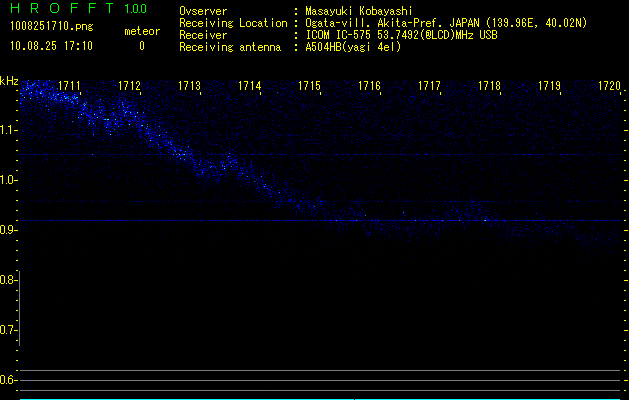Click the 1713 time marker
Image resolution: width=629 pixels, height=400 pixels.
190,87
